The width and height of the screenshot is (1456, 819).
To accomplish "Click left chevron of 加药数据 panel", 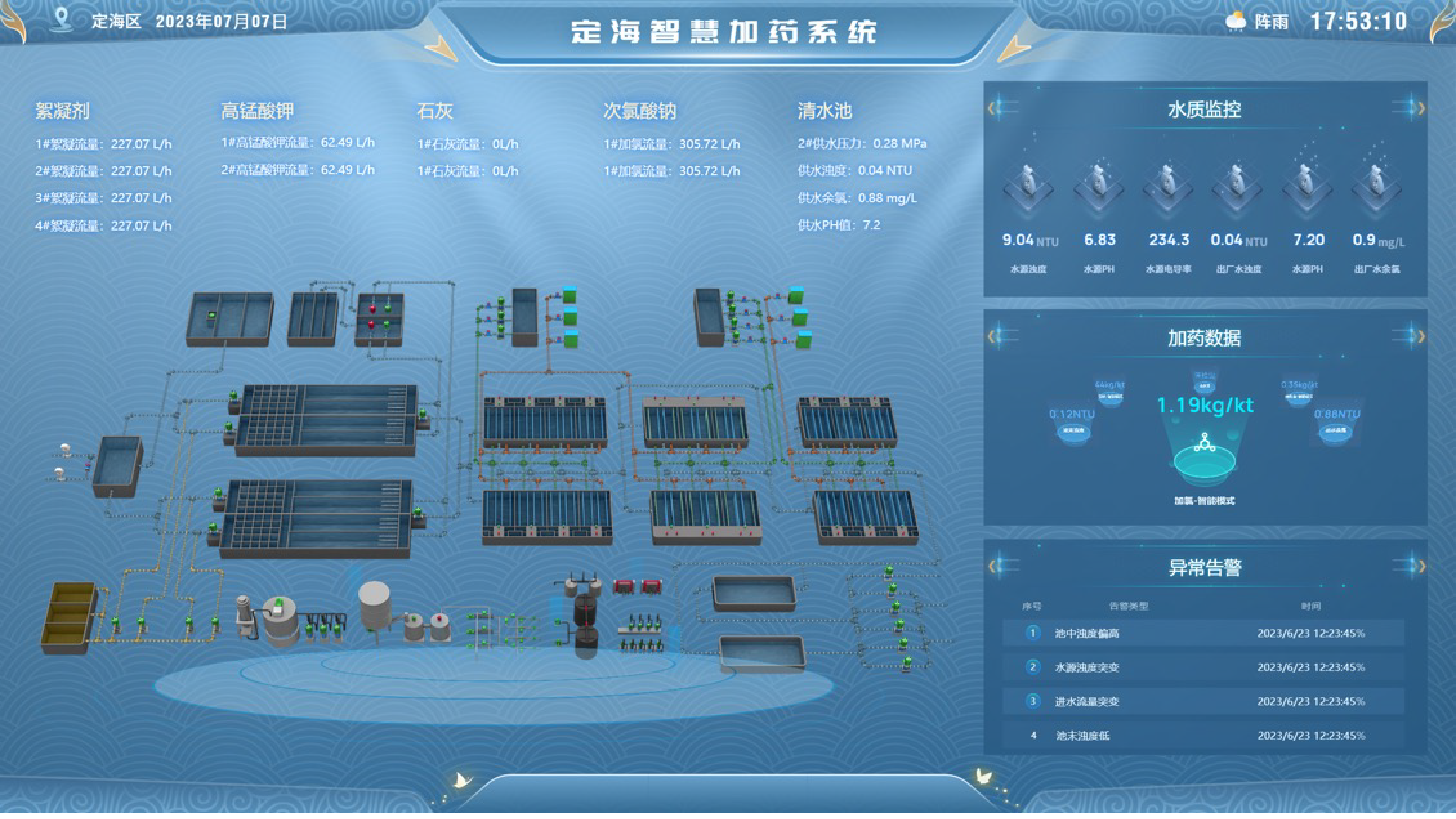I will click(x=992, y=336).
